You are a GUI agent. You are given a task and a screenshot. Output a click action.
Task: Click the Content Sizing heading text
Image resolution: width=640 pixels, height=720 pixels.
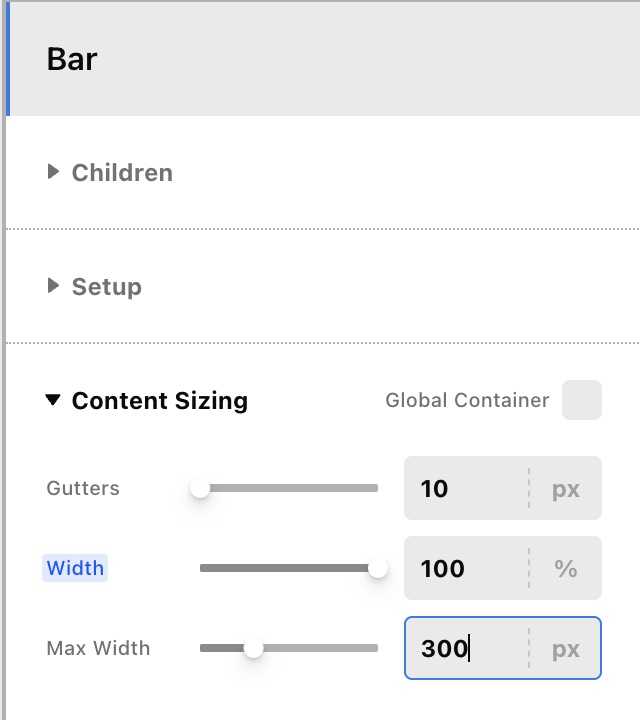tap(160, 401)
